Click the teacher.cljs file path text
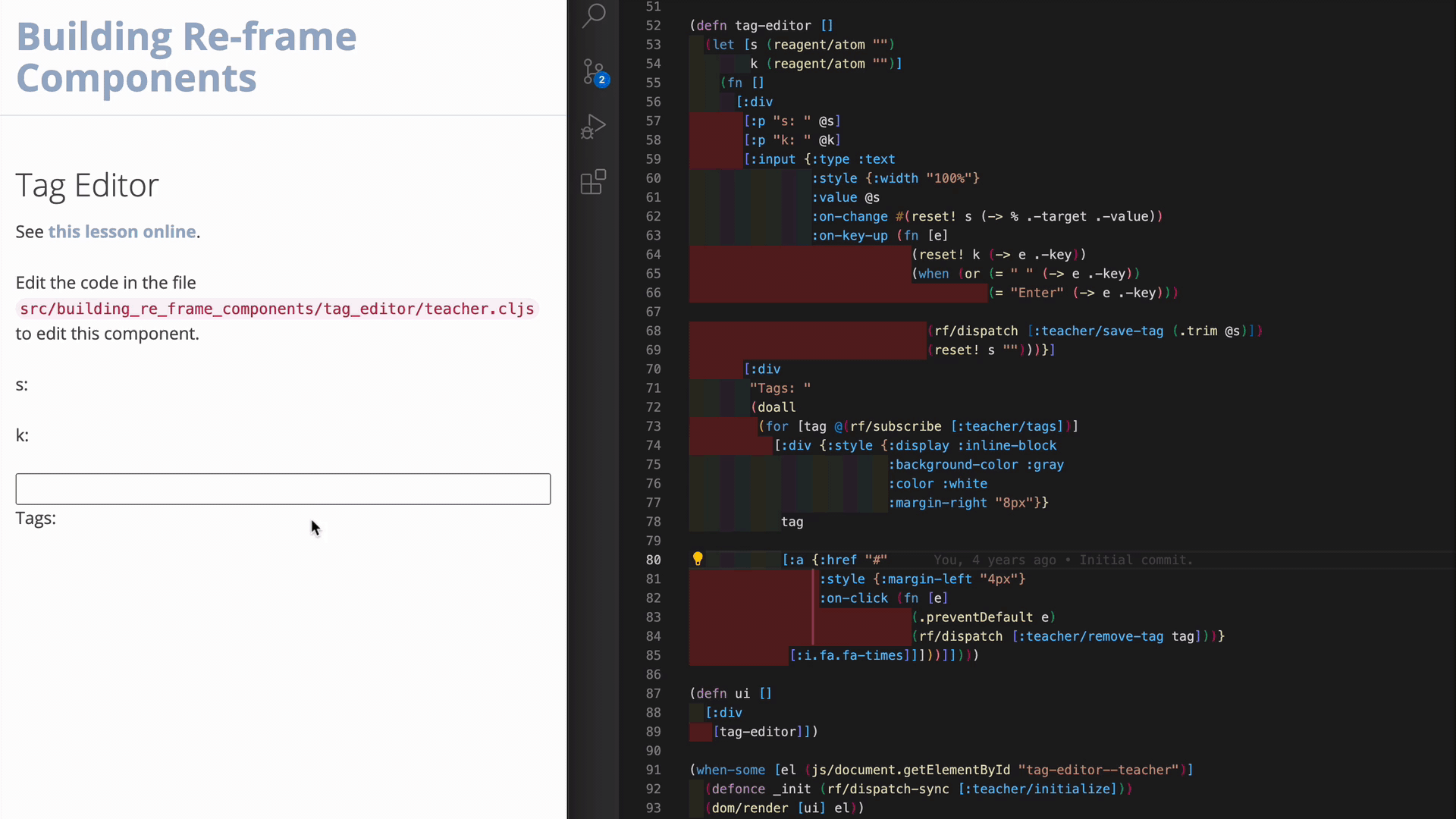The height and width of the screenshot is (819, 1456). tap(277, 309)
